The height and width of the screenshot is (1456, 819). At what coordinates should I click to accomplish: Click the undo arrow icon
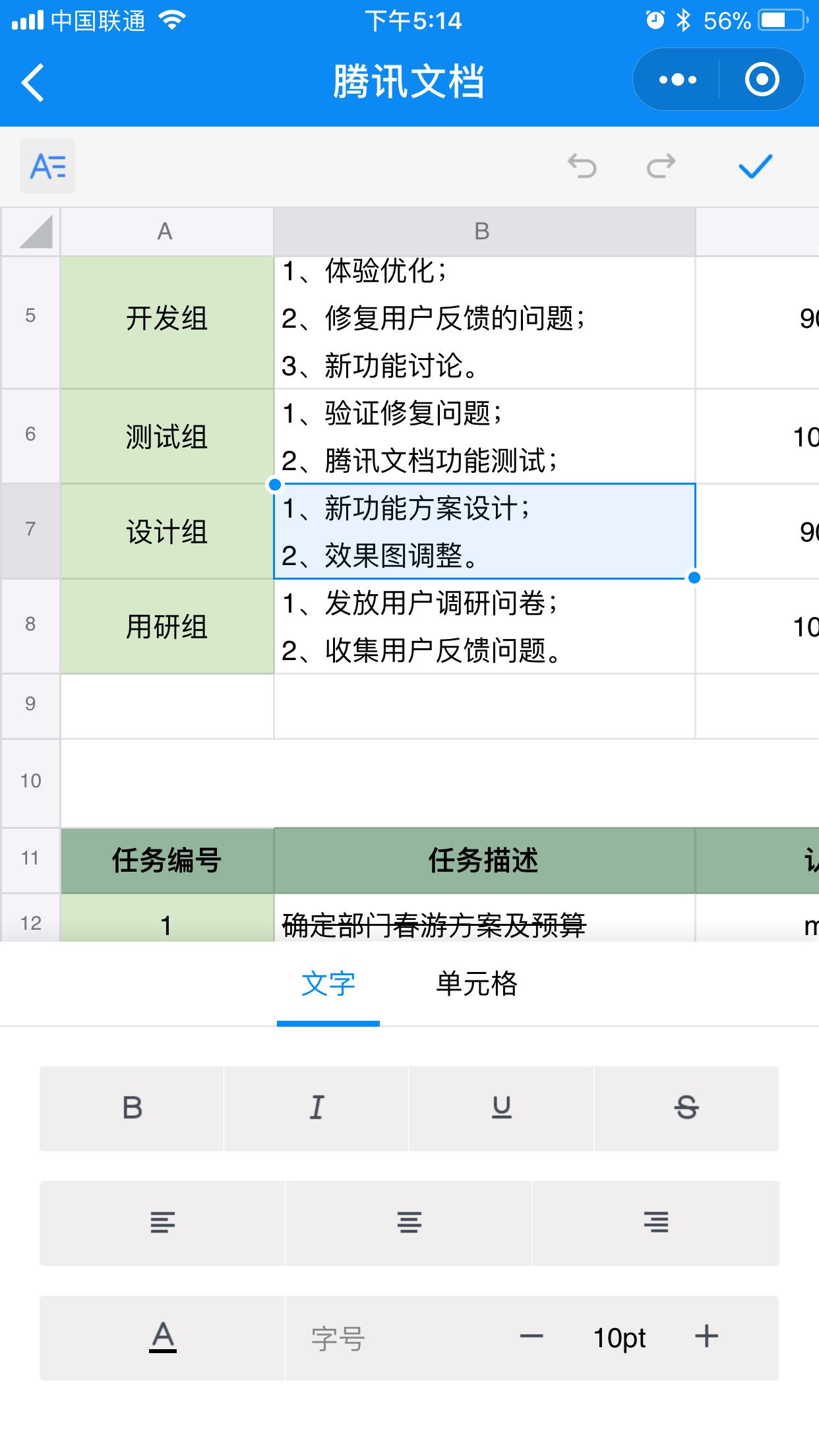pos(583,167)
